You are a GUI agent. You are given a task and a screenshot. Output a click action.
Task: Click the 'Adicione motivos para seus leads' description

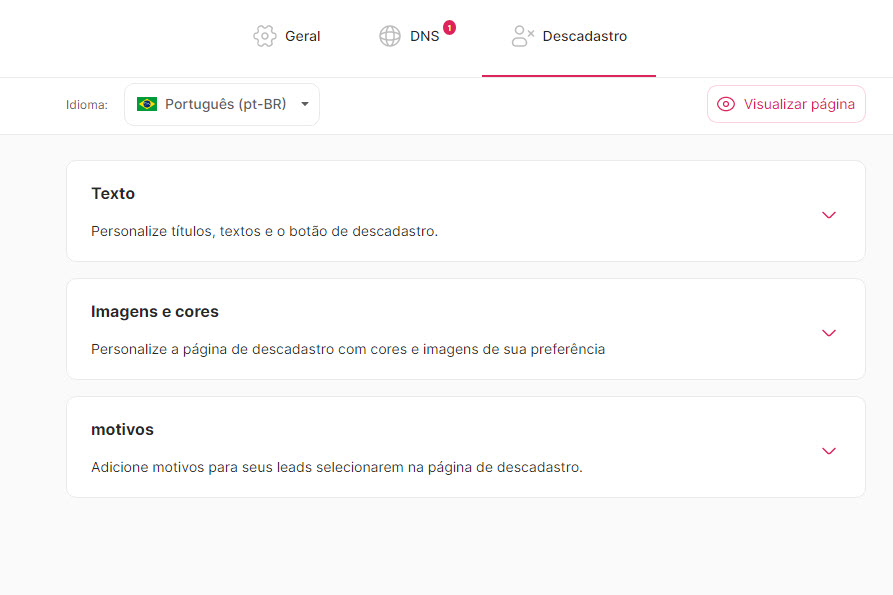(336, 467)
